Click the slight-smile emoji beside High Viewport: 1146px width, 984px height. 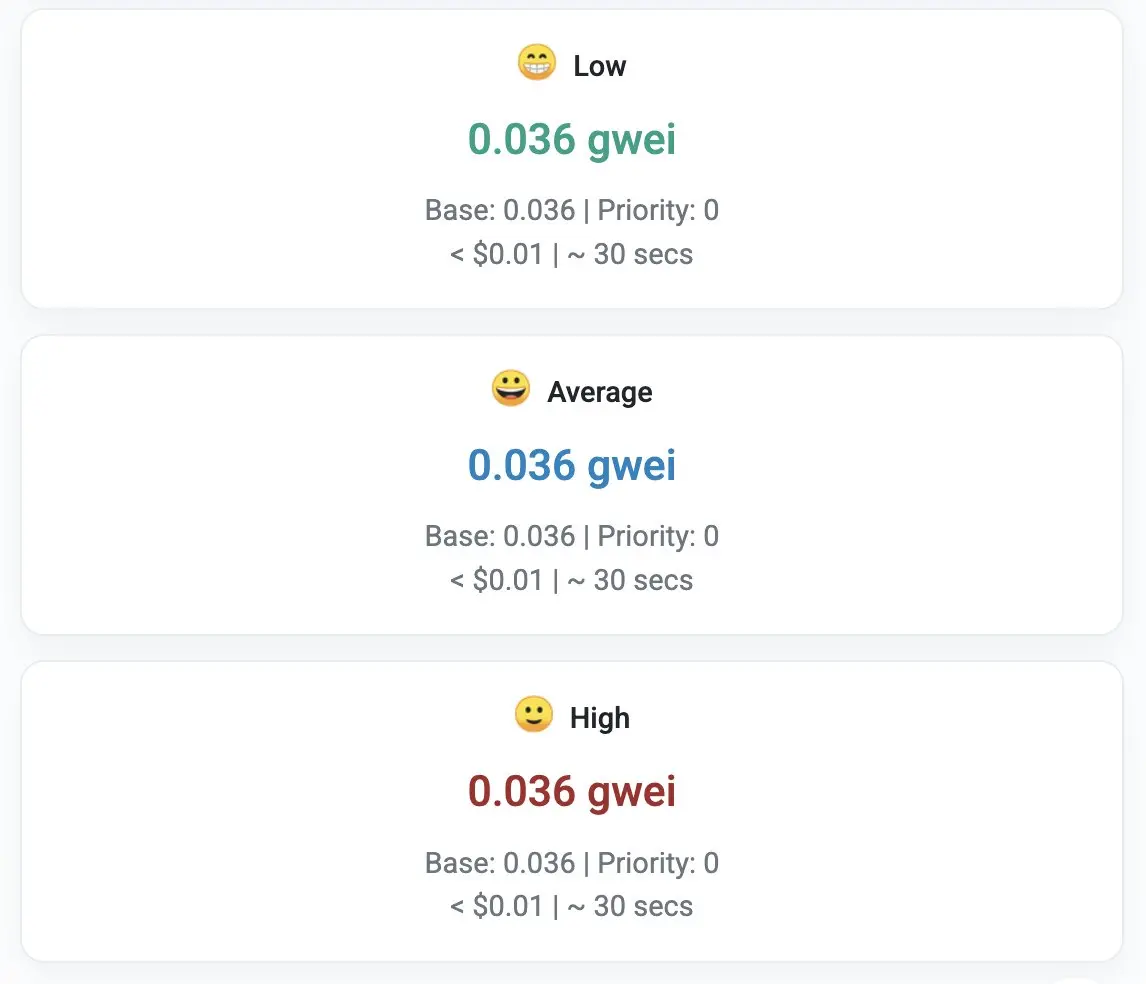point(533,715)
